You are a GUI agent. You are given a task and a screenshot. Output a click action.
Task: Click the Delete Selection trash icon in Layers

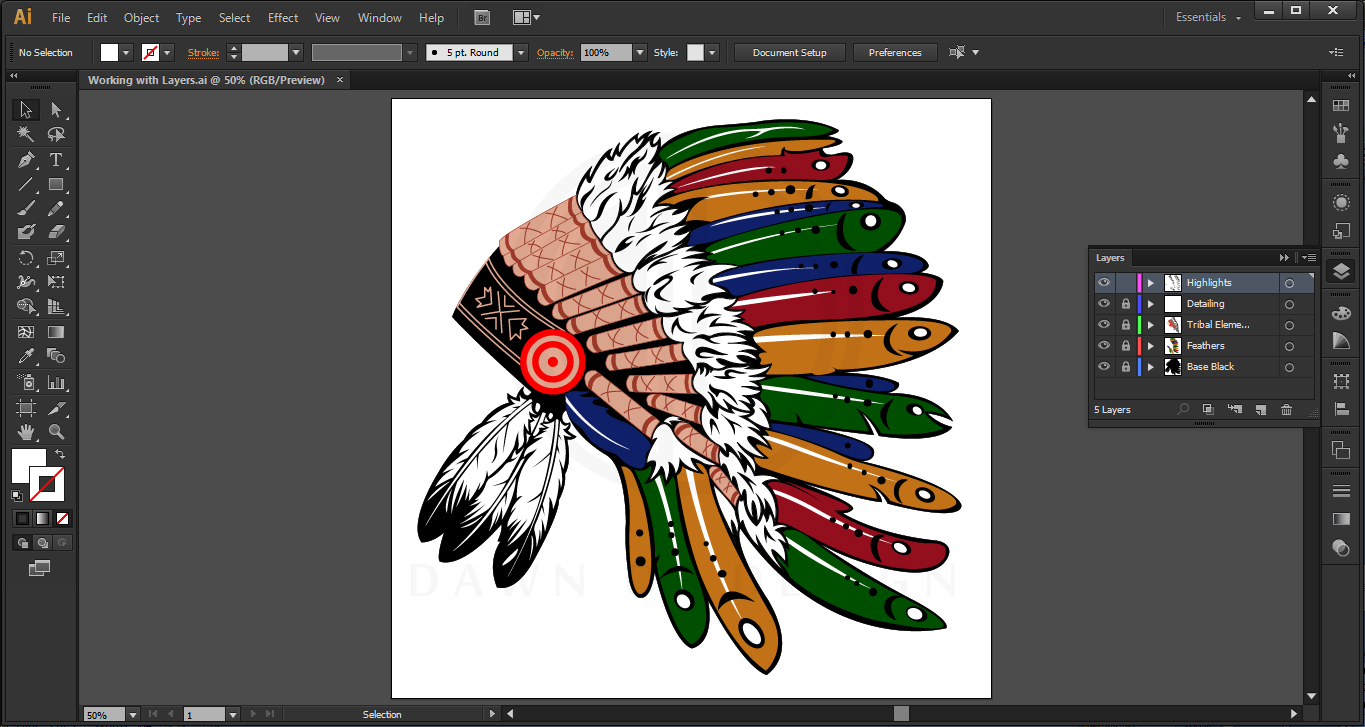tap(1287, 409)
